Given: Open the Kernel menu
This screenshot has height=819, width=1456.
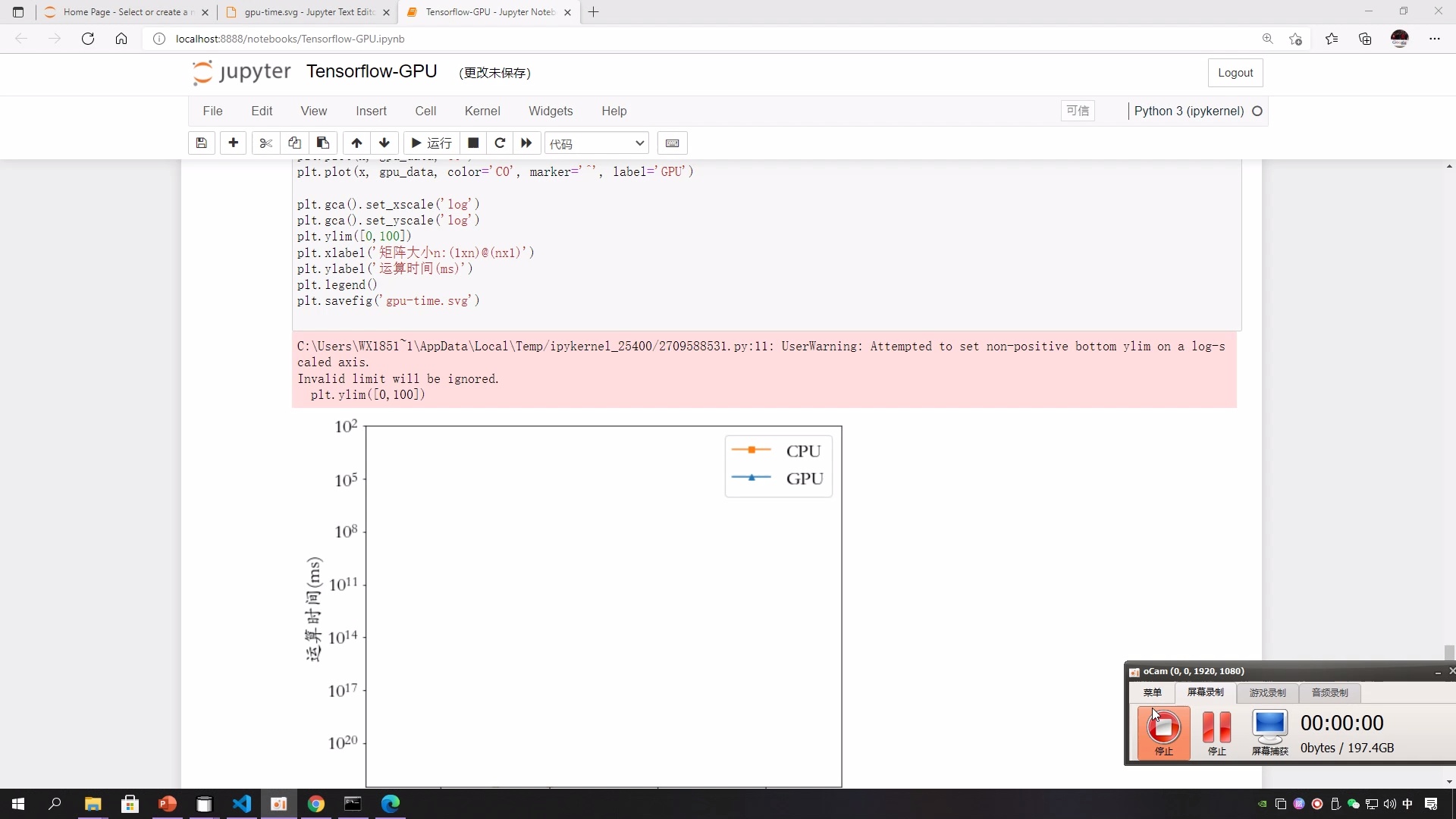Looking at the screenshot, I should tap(482, 111).
